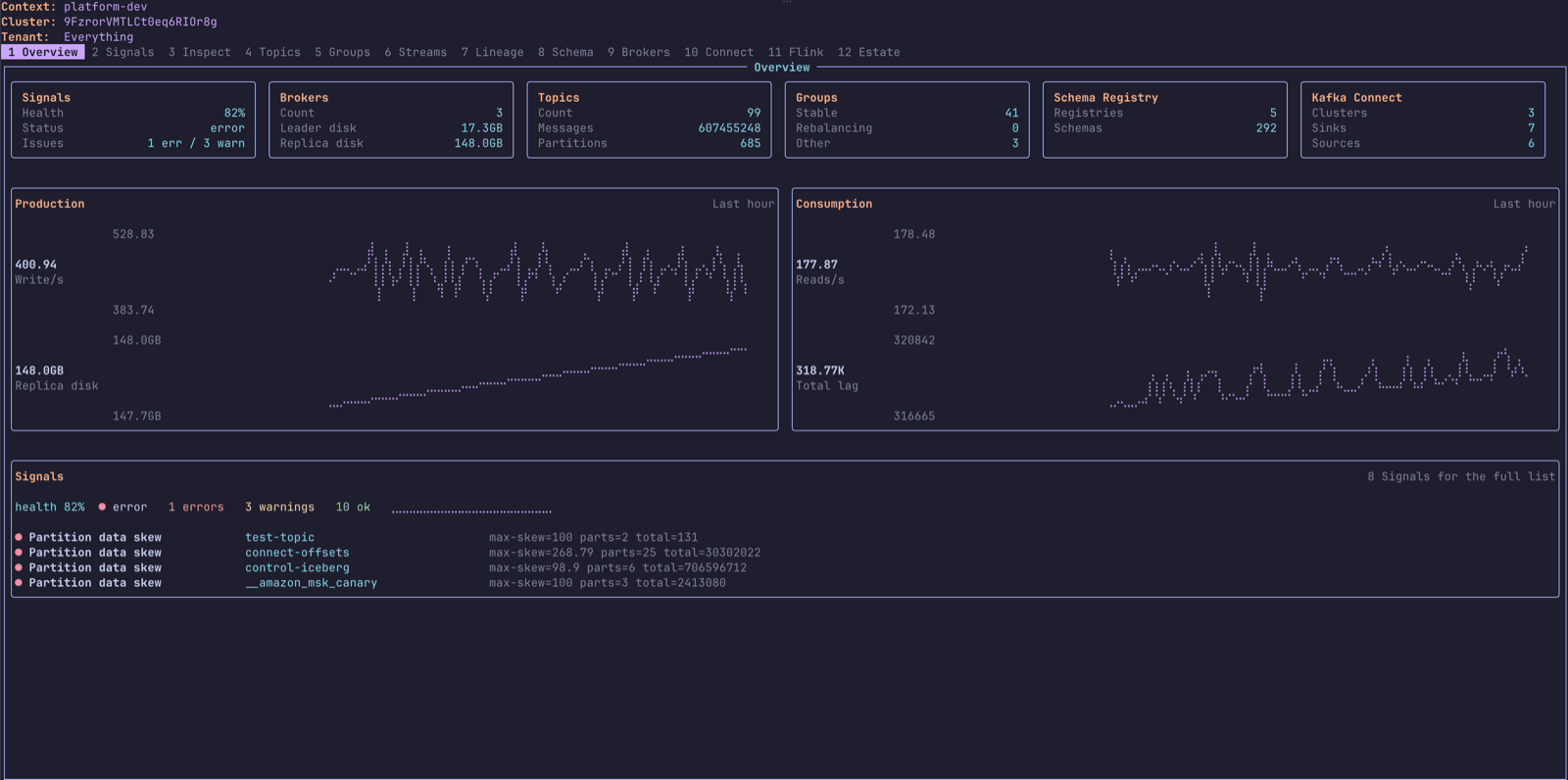The image size is (1568, 780).
Task: Click the red dot beside control-iceberg row
Action: point(19,567)
